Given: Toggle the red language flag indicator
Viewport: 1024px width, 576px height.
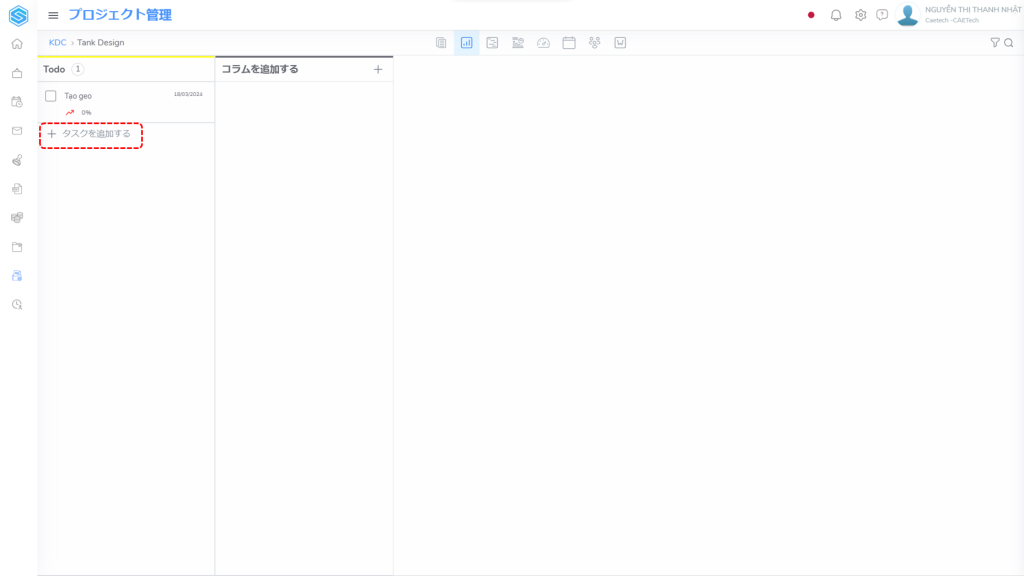Looking at the screenshot, I should pyautogui.click(x=811, y=15).
